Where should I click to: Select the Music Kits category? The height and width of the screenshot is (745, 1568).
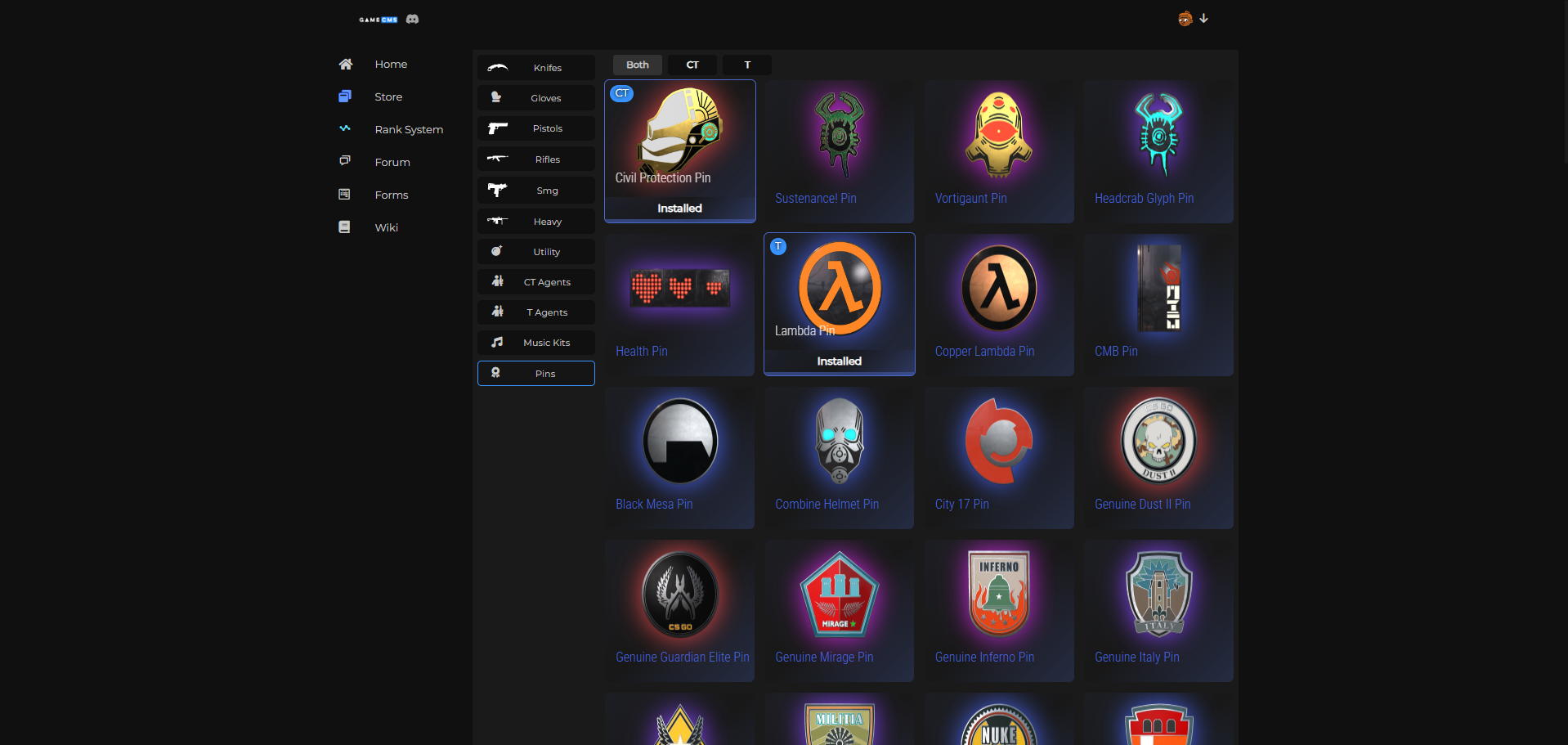pyautogui.click(x=536, y=343)
